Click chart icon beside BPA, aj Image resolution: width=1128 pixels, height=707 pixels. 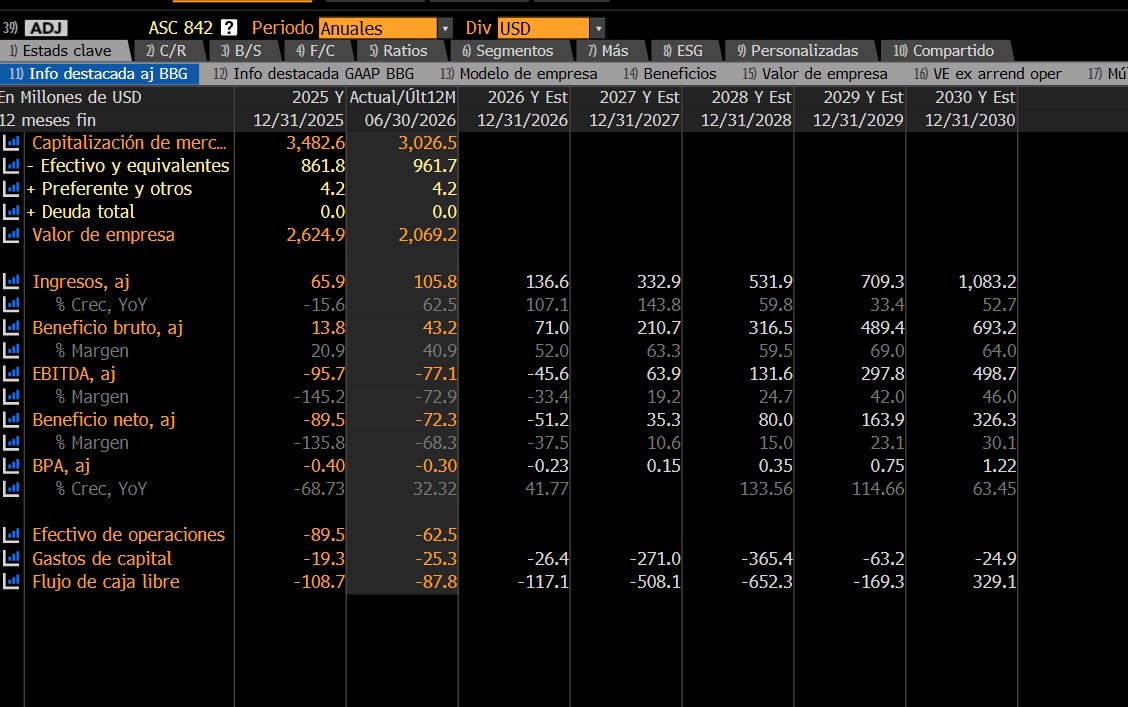[x=12, y=465]
